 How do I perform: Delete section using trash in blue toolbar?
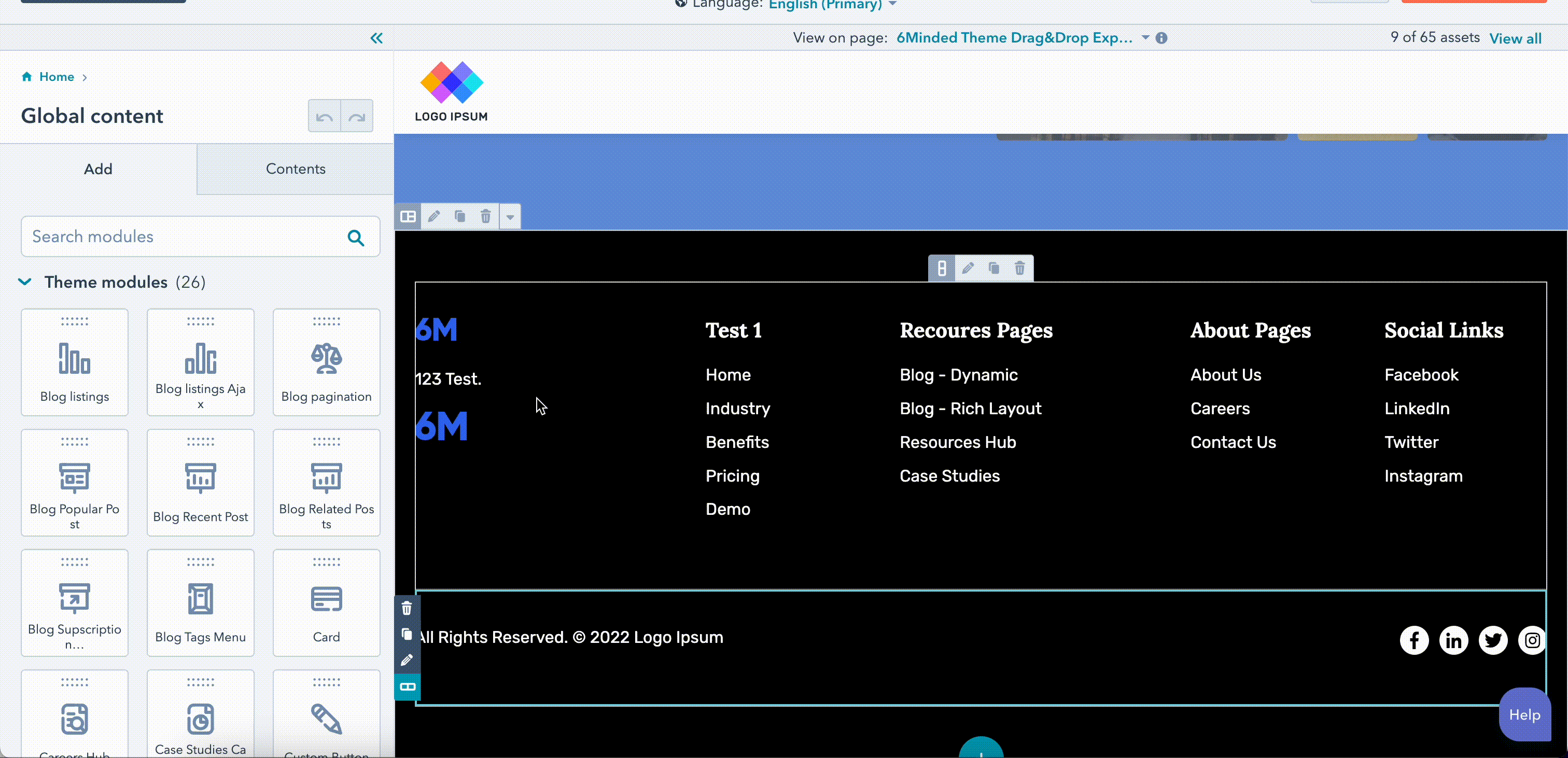point(486,217)
